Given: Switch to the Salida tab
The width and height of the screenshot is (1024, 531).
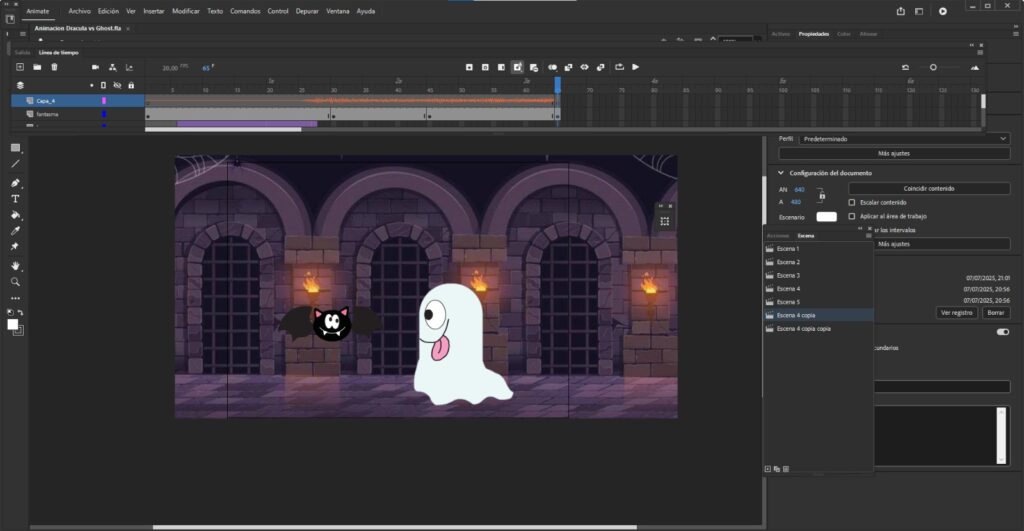Looking at the screenshot, I should [22, 52].
